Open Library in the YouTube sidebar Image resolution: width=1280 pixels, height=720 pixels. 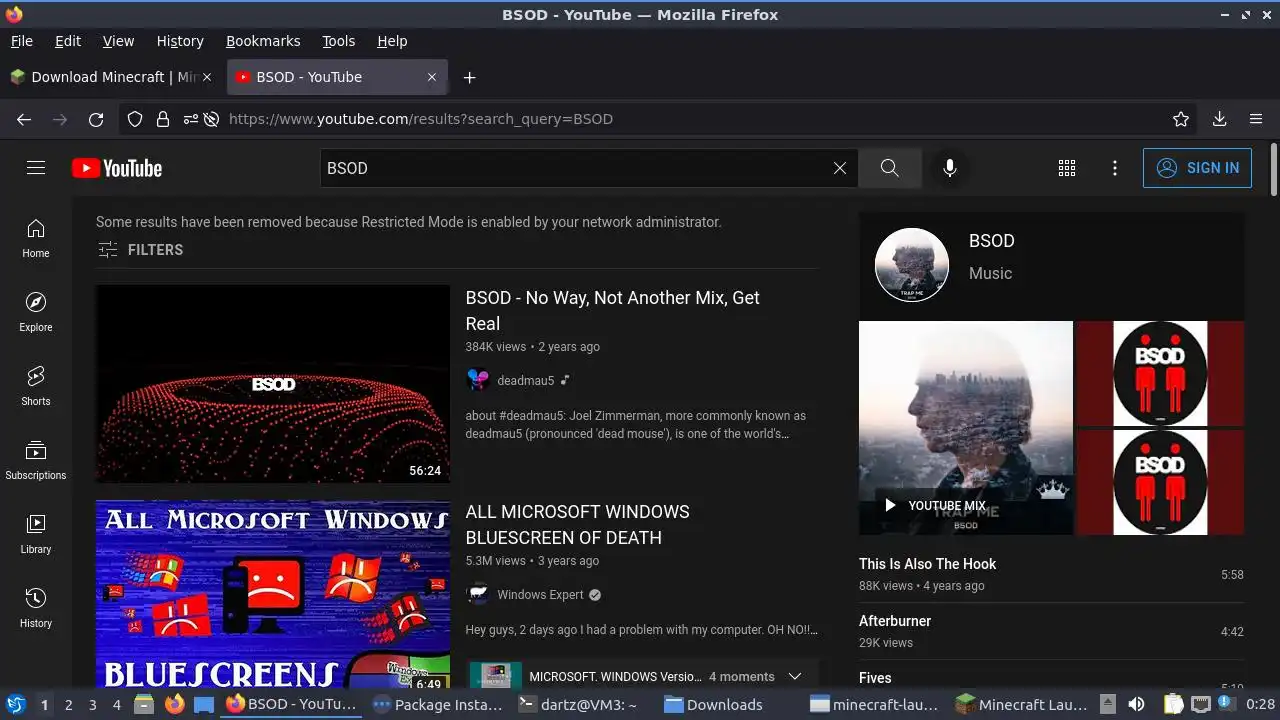(36, 535)
